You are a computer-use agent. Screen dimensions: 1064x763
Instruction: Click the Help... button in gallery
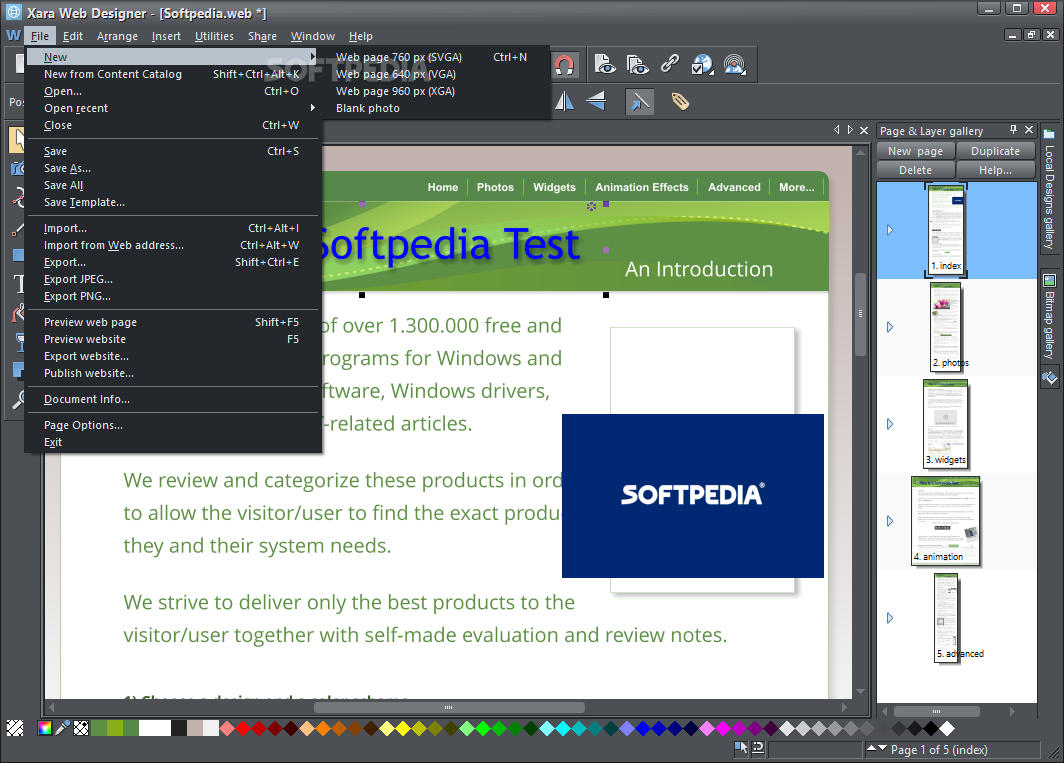pos(995,170)
